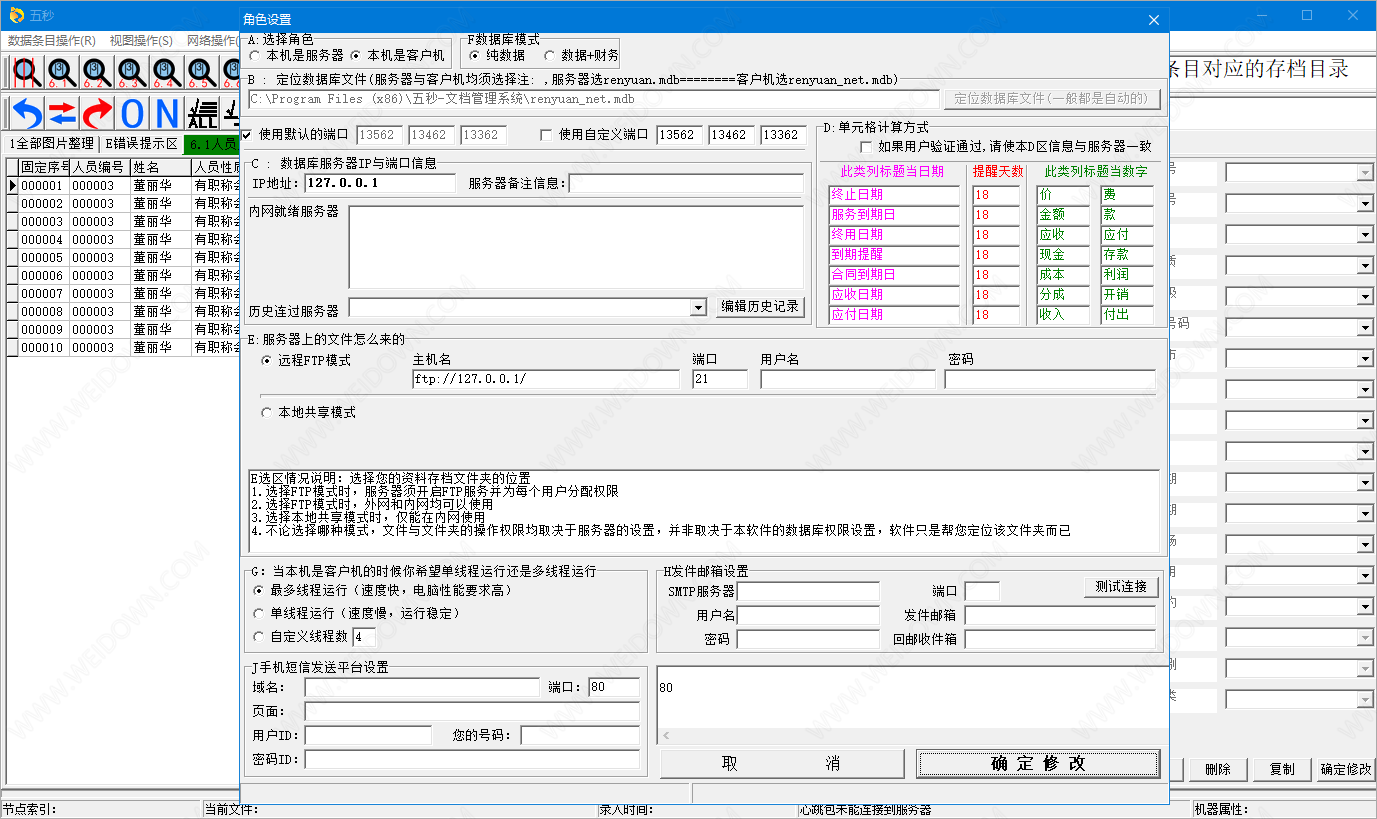Open the 6.2 search magnifier tool
This screenshot has width=1377, height=819.
[x=97, y=72]
